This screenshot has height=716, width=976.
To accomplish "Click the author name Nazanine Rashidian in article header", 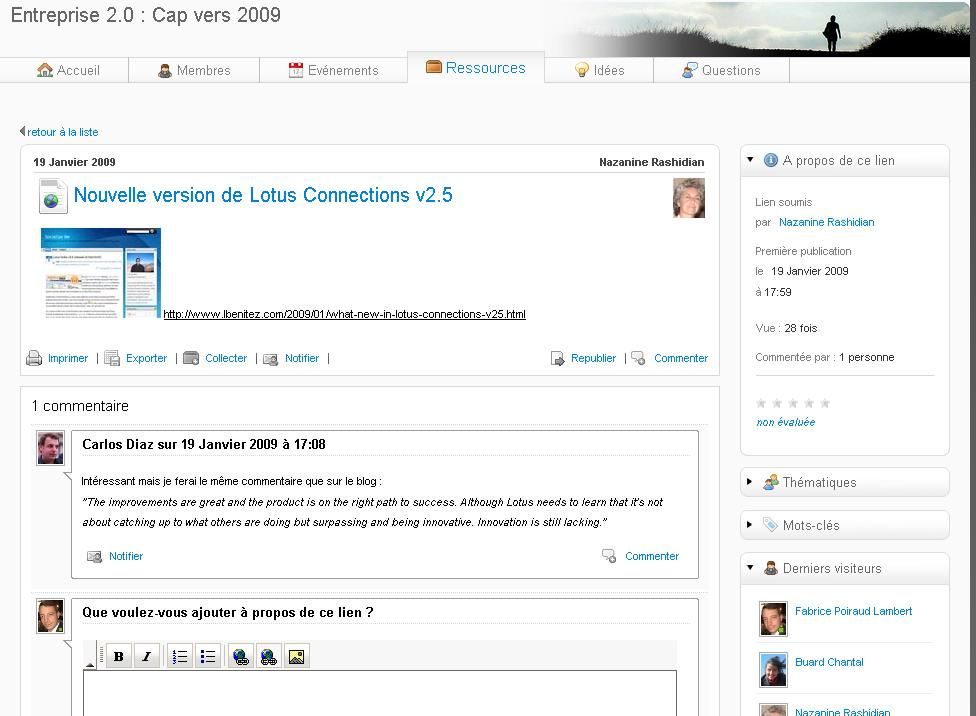I will tap(652, 162).
